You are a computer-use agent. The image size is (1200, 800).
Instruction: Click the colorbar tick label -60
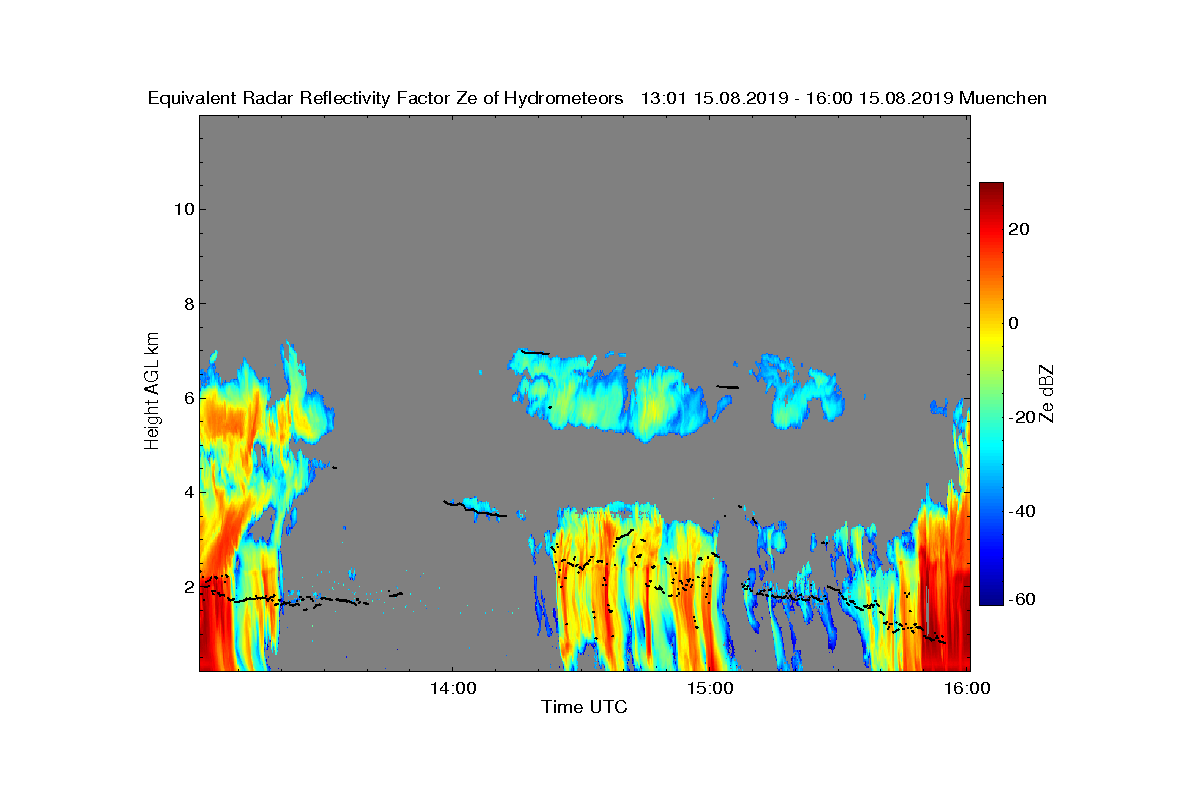click(1022, 599)
